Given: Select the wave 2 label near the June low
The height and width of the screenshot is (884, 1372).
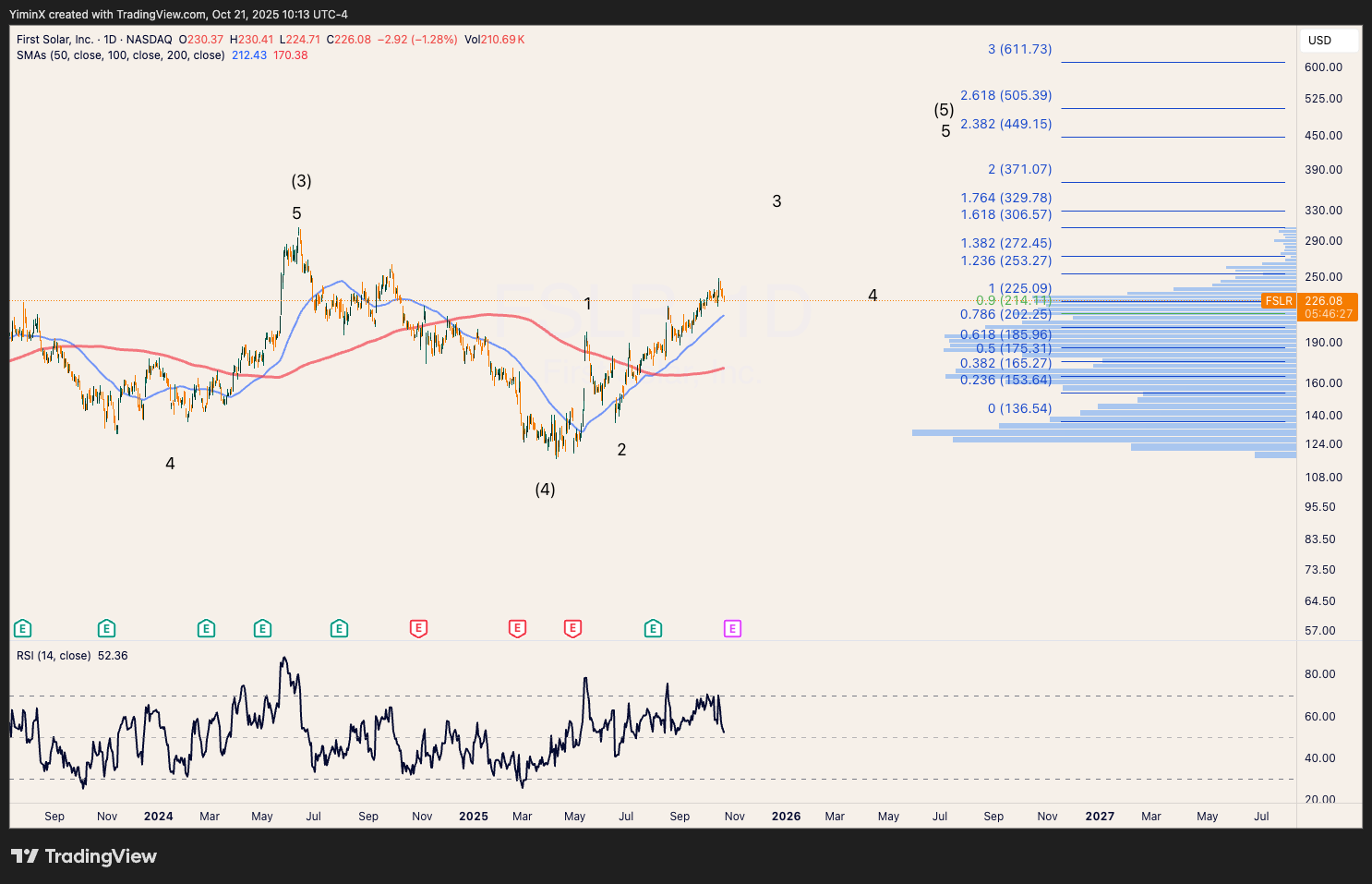Looking at the screenshot, I should pos(621,450).
